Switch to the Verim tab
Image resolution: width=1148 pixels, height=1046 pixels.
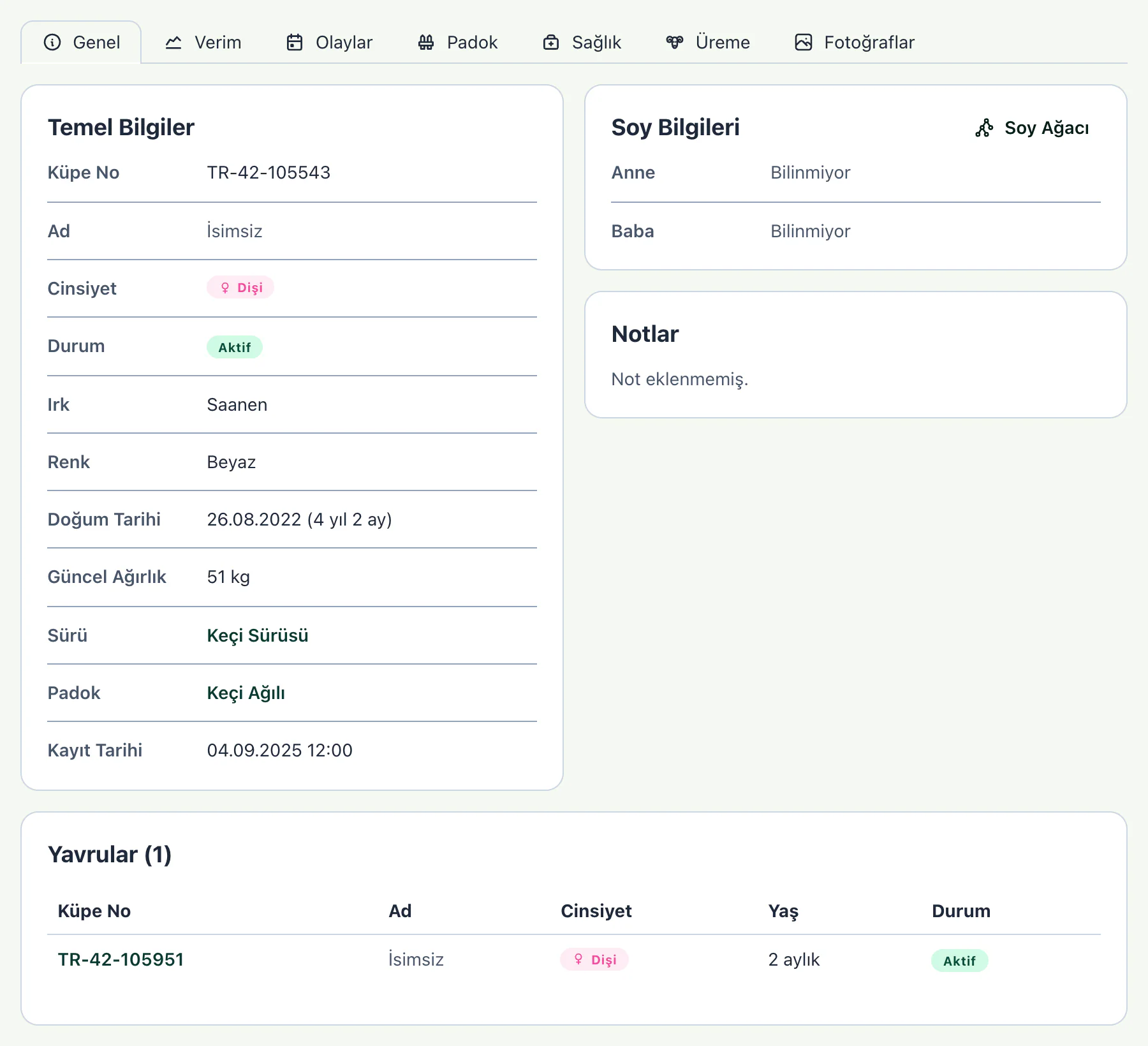[203, 42]
